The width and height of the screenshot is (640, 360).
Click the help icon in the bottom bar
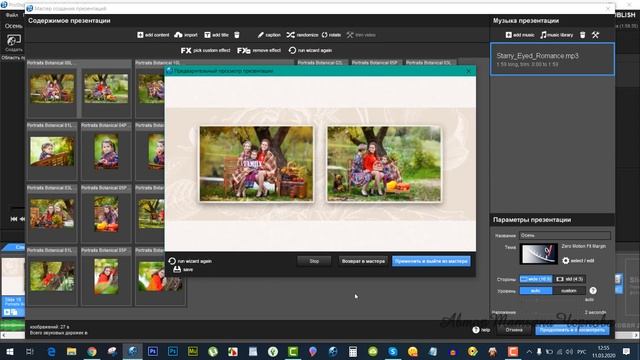coord(476,330)
